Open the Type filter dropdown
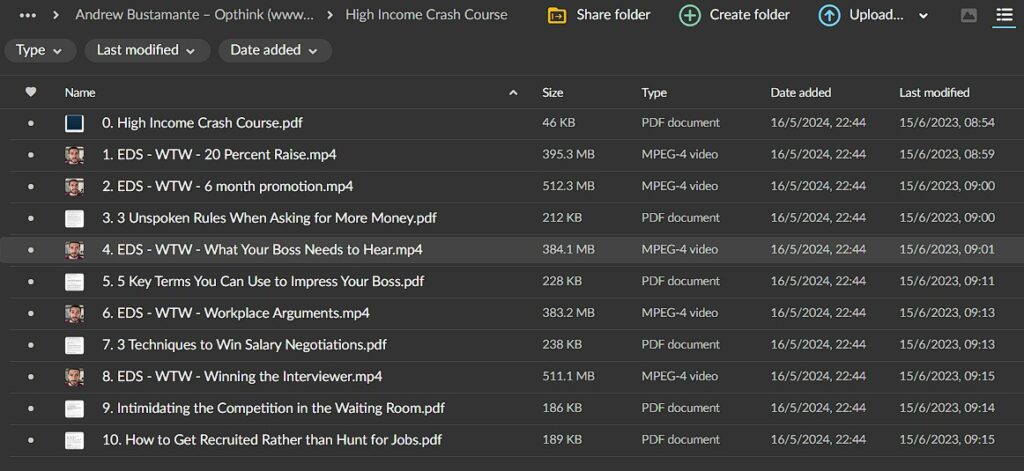1024x471 pixels. pyautogui.click(x=39, y=50)
